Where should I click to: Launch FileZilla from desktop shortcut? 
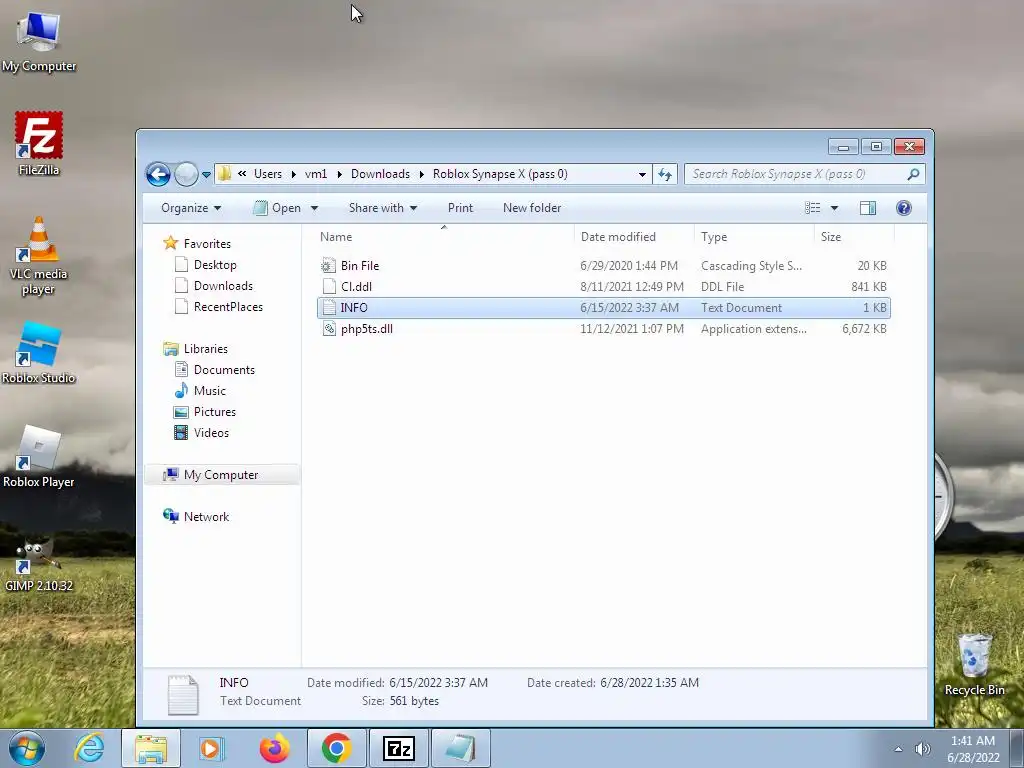tap(39, 144)
